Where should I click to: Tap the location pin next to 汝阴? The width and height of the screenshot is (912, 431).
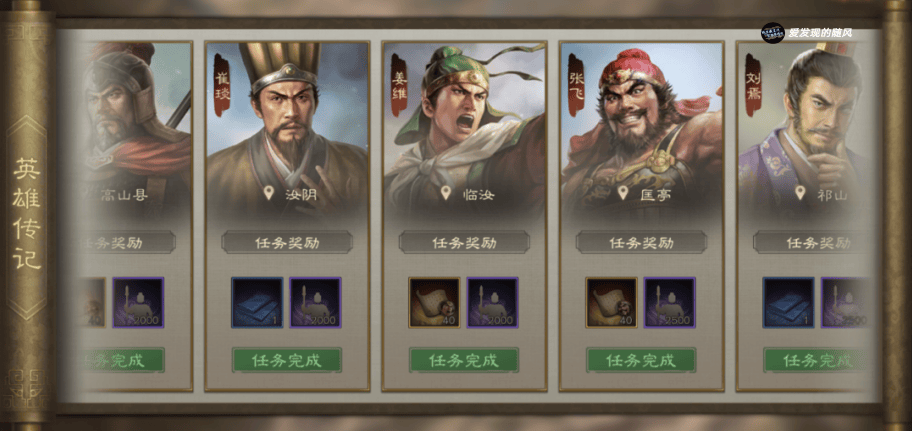[268, 193]
